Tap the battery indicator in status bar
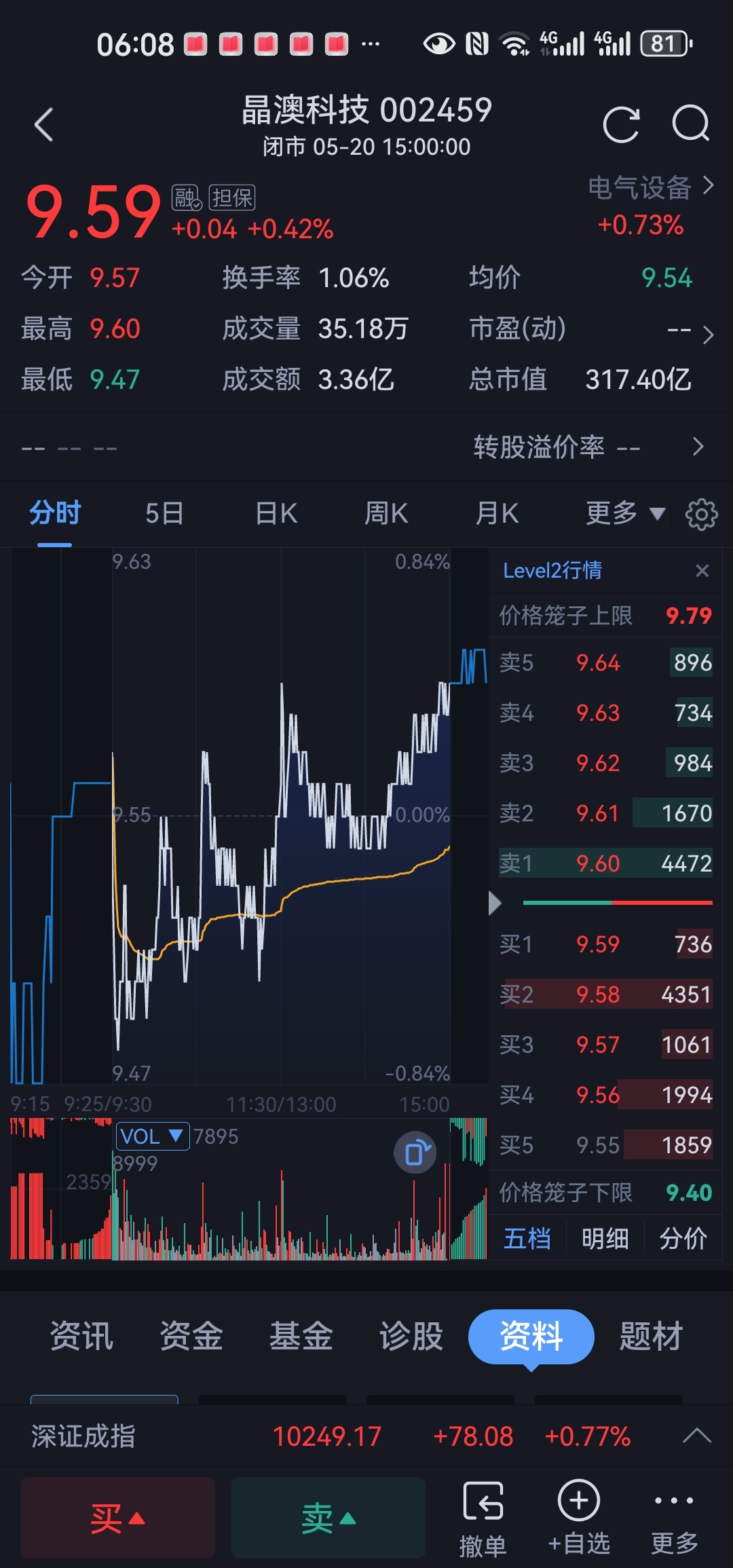Image resolution: width=733 pixels, height=1568 pixels. (x=666, y=44)
